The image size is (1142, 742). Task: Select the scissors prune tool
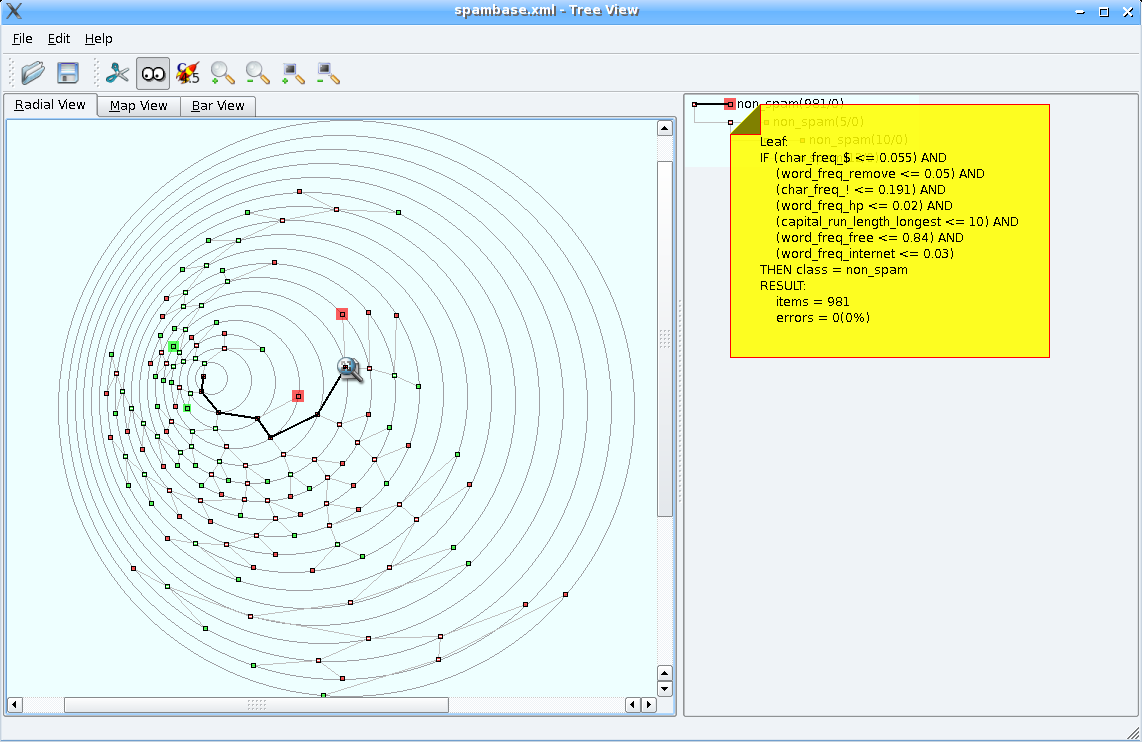click(x=117, y=73)
